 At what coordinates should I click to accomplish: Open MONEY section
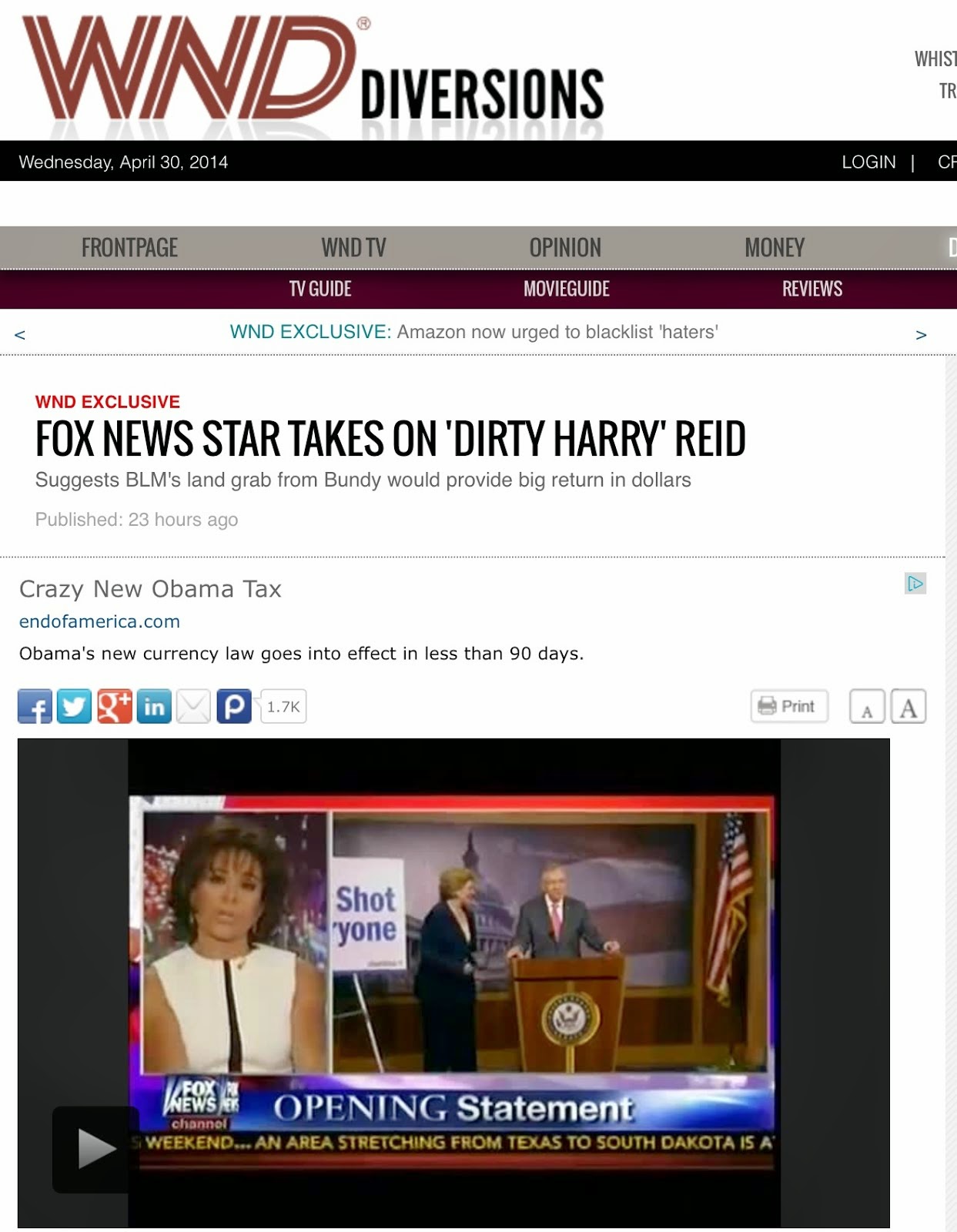[775, 247]
